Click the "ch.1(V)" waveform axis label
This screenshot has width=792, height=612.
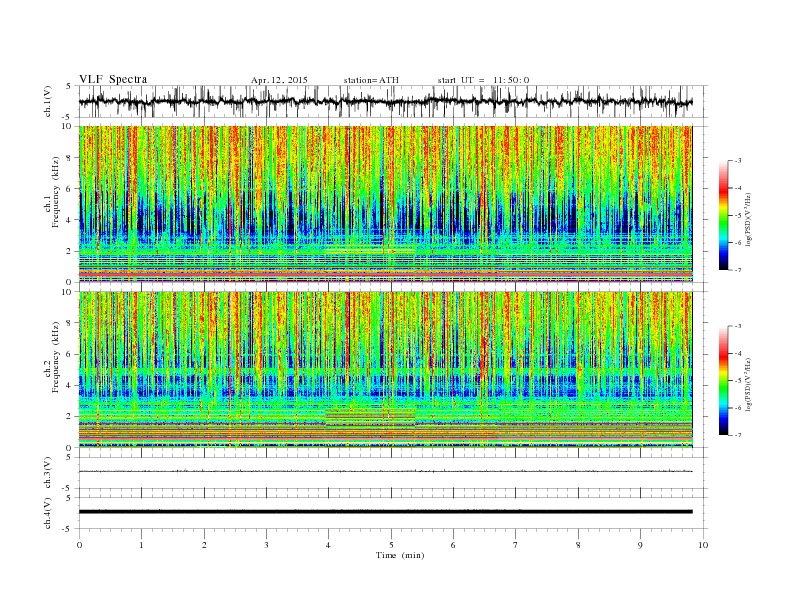[x=48, y=103]
